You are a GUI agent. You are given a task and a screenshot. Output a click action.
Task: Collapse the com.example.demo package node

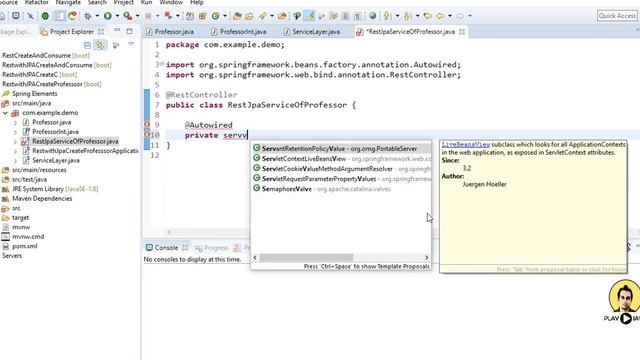5,113
